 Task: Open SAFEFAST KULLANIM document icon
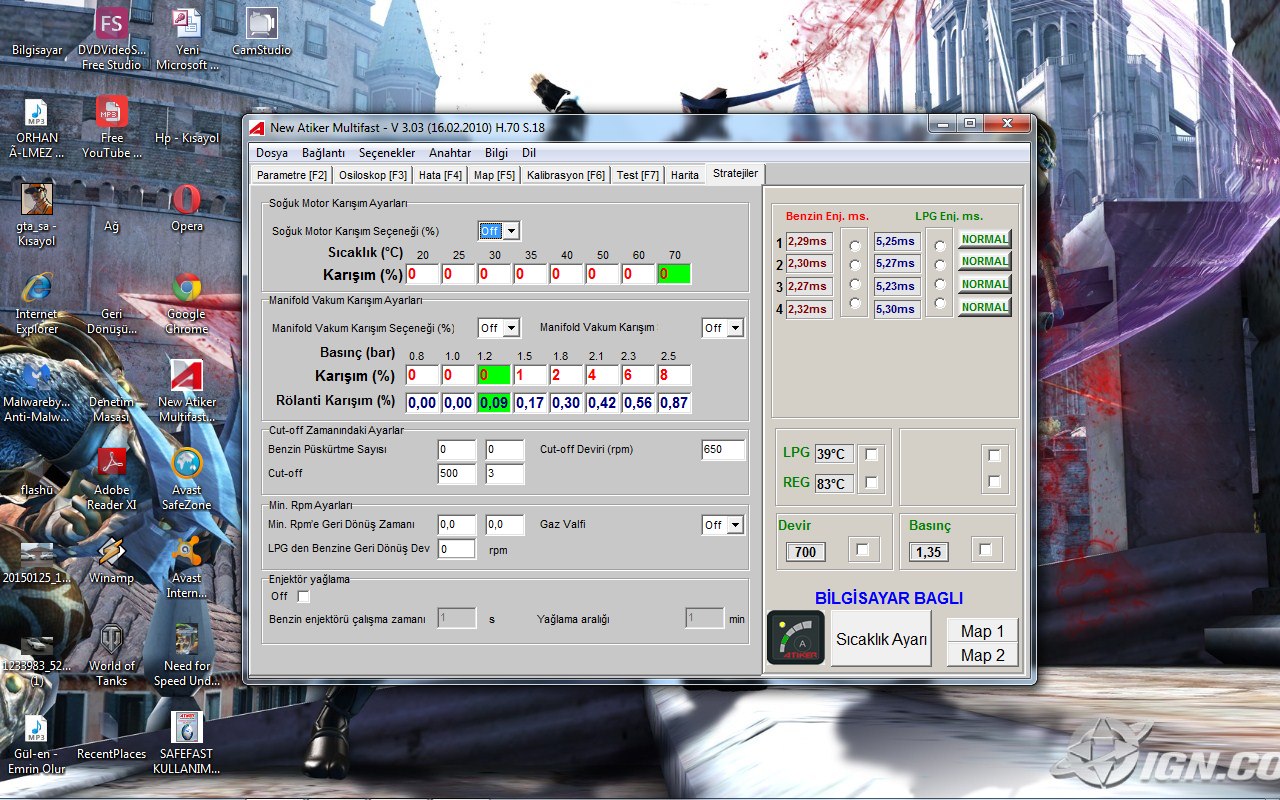pos(187,743)
